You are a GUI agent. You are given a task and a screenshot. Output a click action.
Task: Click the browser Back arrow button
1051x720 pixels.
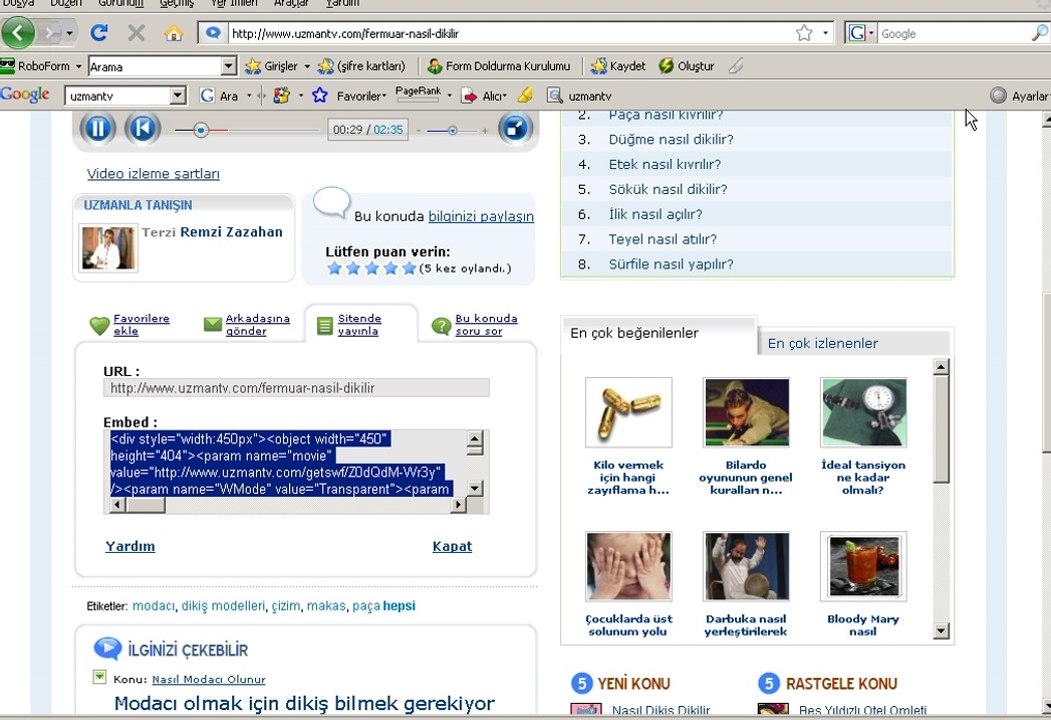click(x=18, y=33)
